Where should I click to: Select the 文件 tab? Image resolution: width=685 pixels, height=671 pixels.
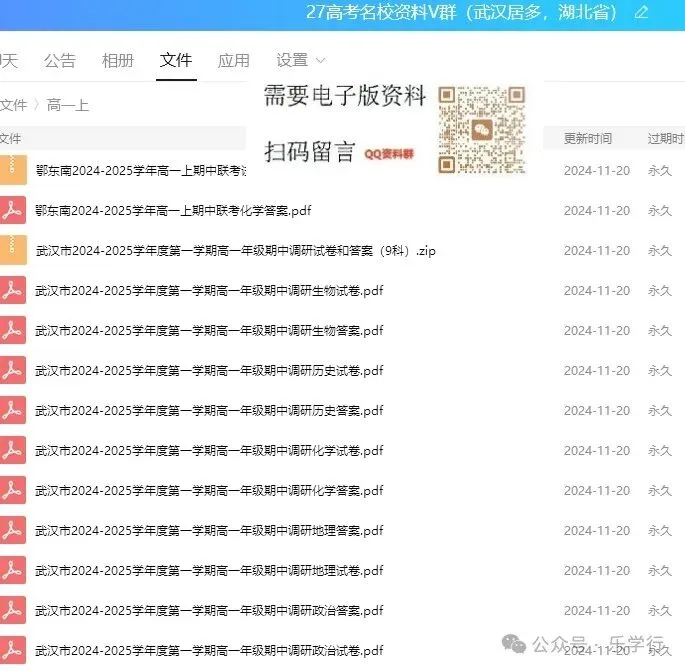(x=176, y=60)
